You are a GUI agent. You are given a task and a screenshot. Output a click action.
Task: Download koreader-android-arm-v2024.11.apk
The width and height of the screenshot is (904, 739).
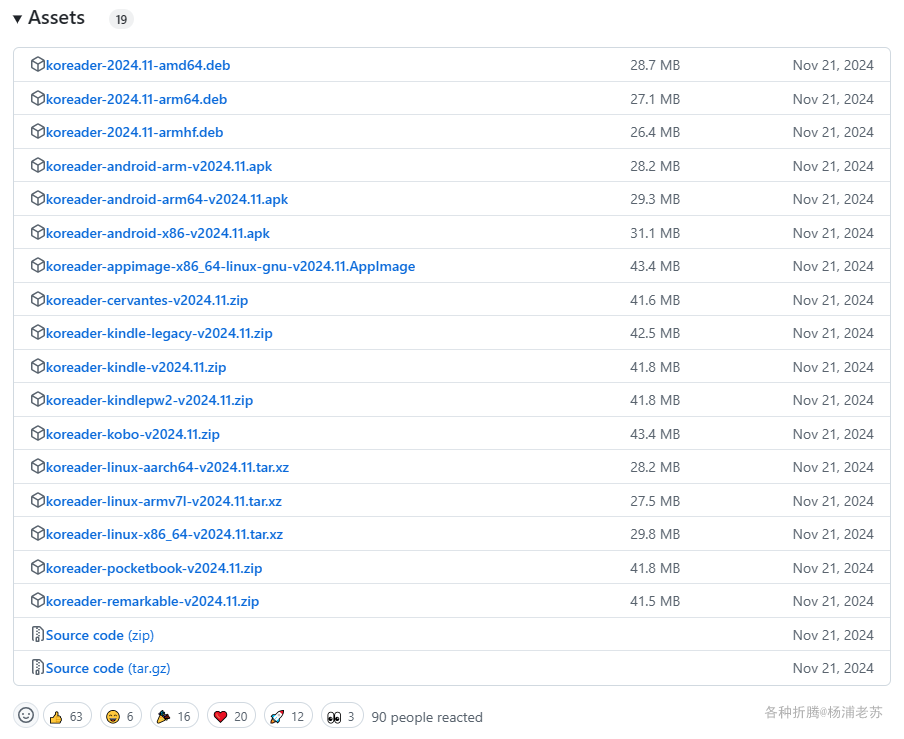(x=159, y=166)
